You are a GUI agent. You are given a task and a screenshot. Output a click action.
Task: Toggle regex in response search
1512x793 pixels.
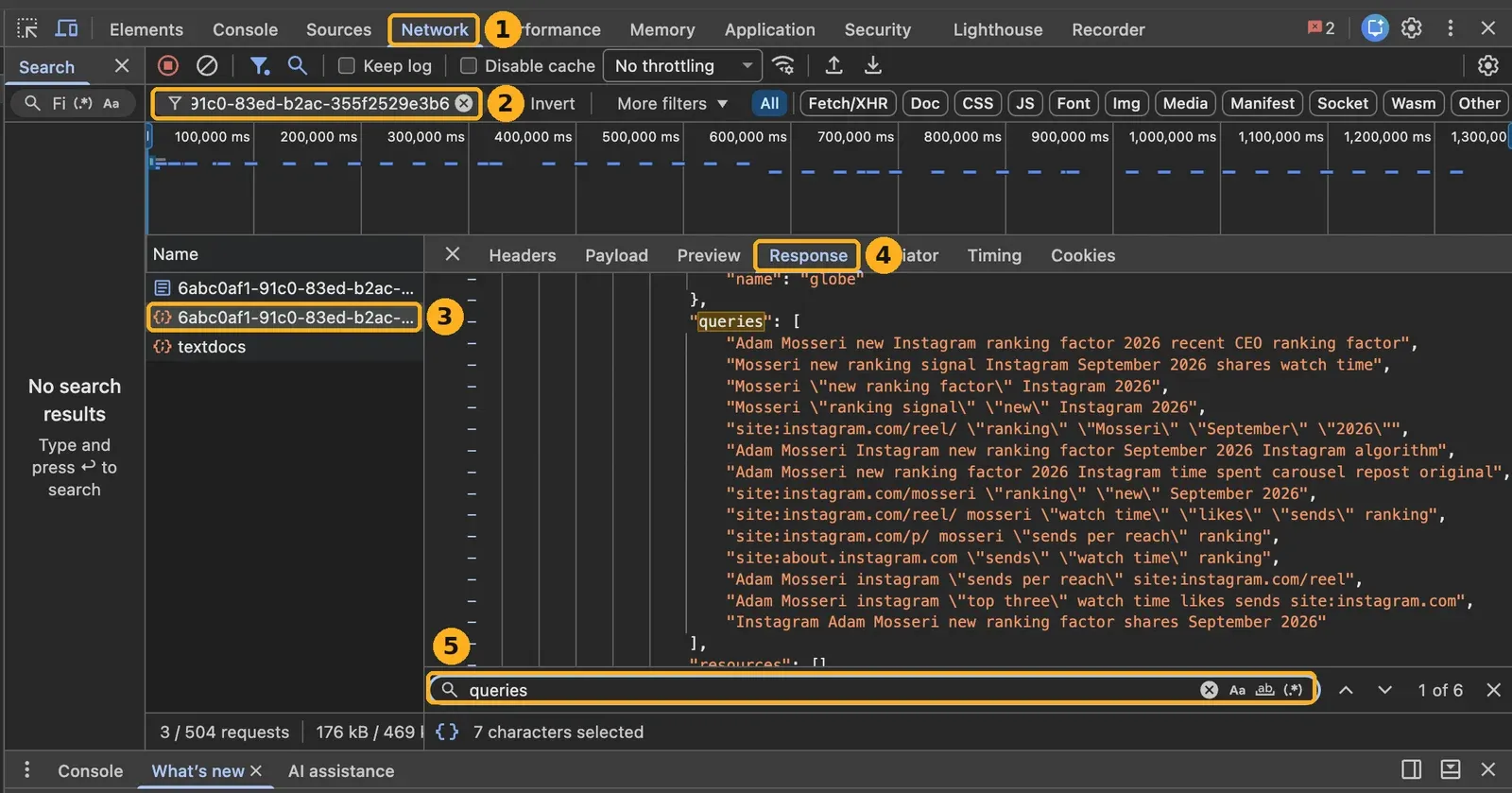click(1294, 690)
